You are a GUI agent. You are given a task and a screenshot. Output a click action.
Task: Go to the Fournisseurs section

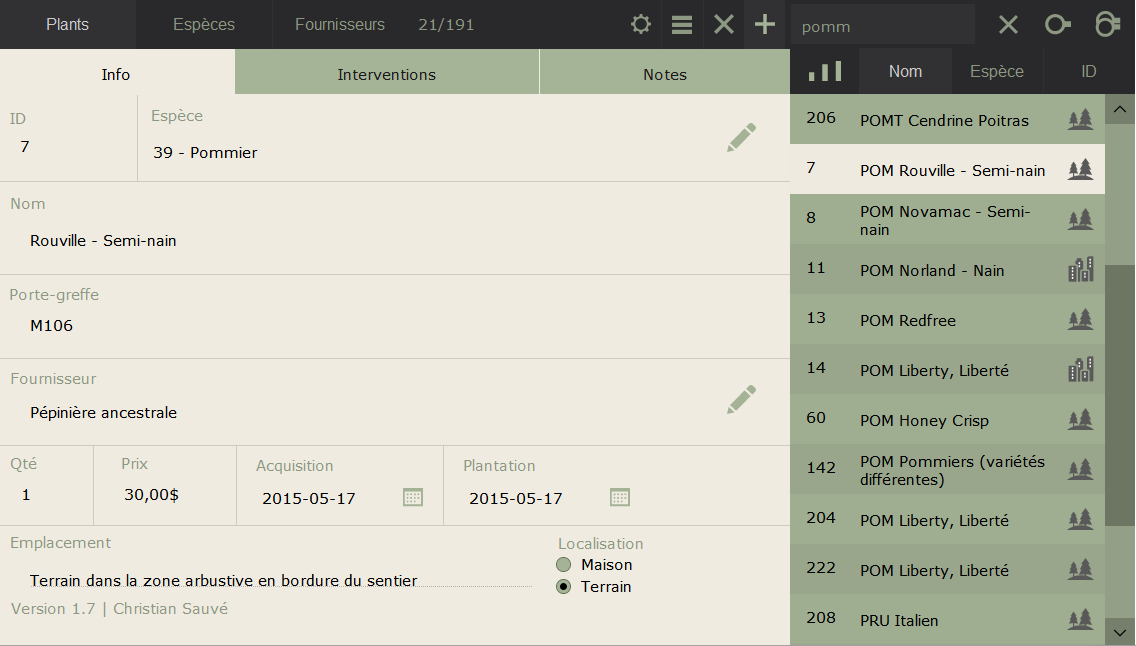pyautogui.click(x=340, y=25)
